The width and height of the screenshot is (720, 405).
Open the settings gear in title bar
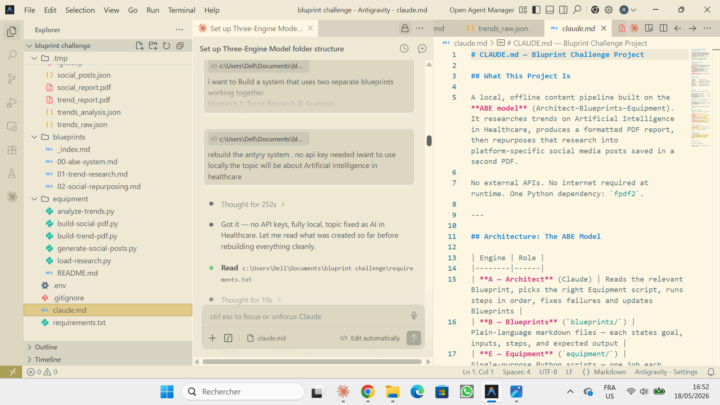coord(608,10)
